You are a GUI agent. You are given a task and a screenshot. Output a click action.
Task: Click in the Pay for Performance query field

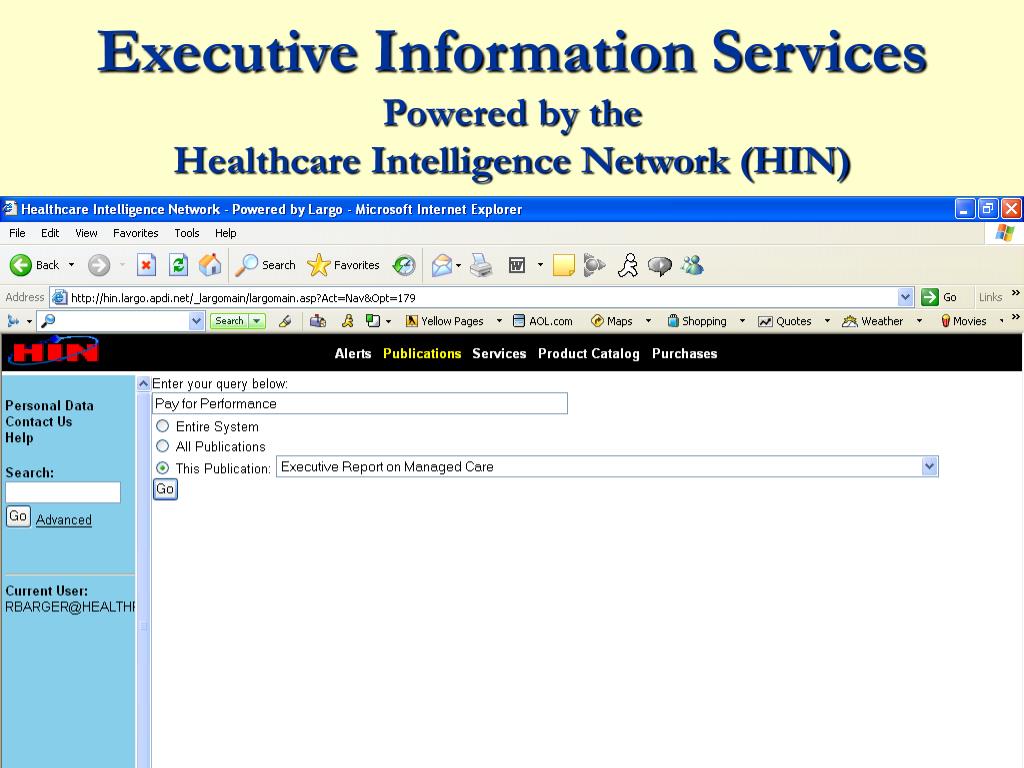pyautogui.click(x=360, y=404)
